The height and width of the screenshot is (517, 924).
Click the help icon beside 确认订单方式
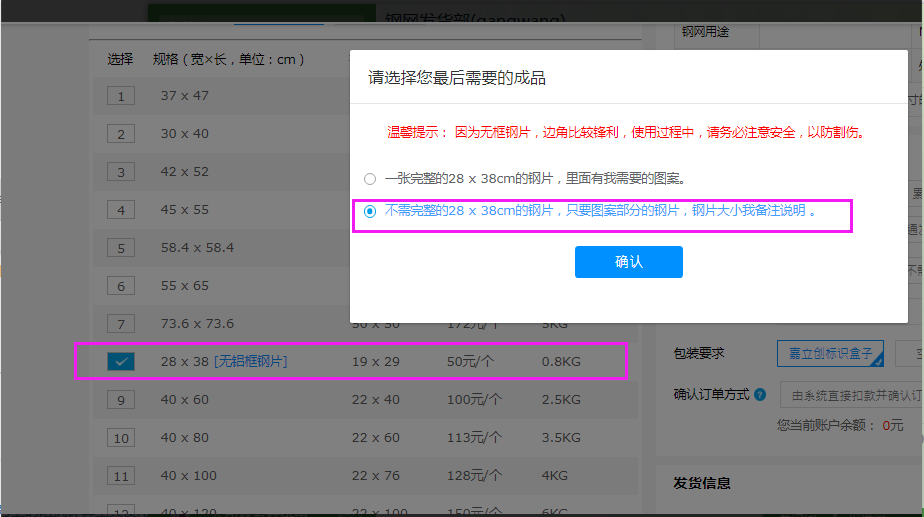point(760,395)
